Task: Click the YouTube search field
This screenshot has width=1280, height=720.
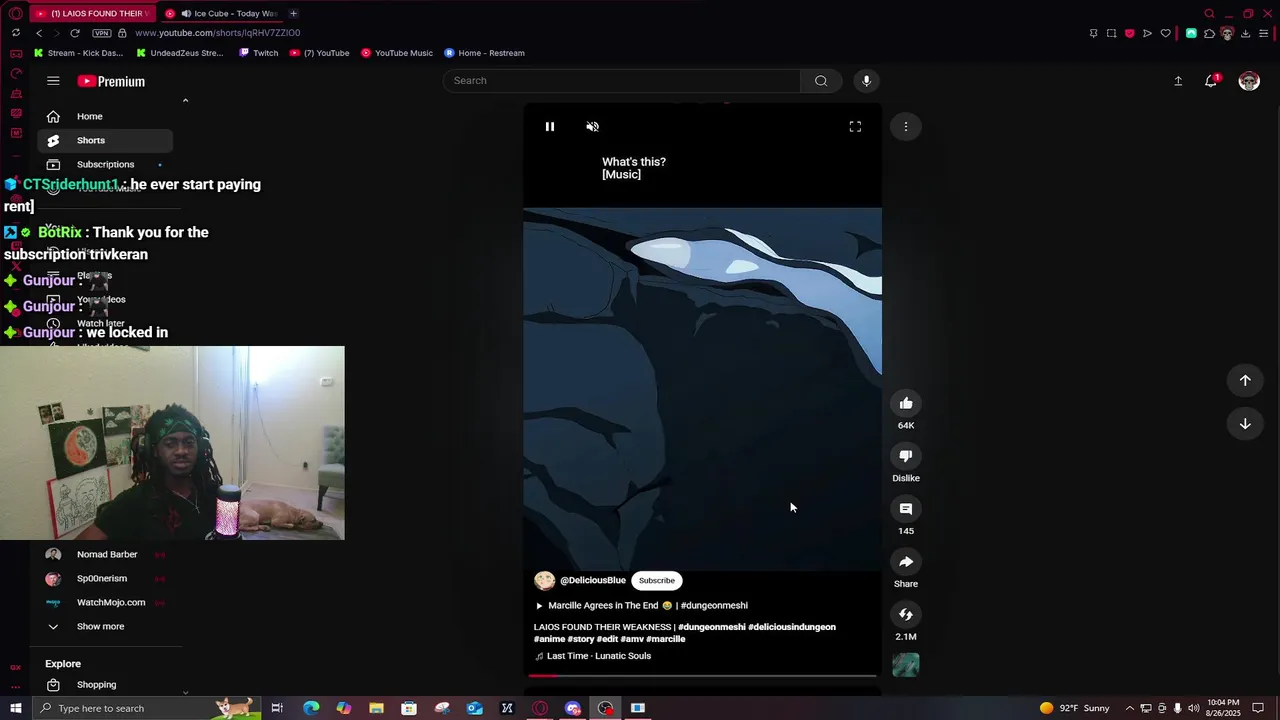Action: coord(621,81)
